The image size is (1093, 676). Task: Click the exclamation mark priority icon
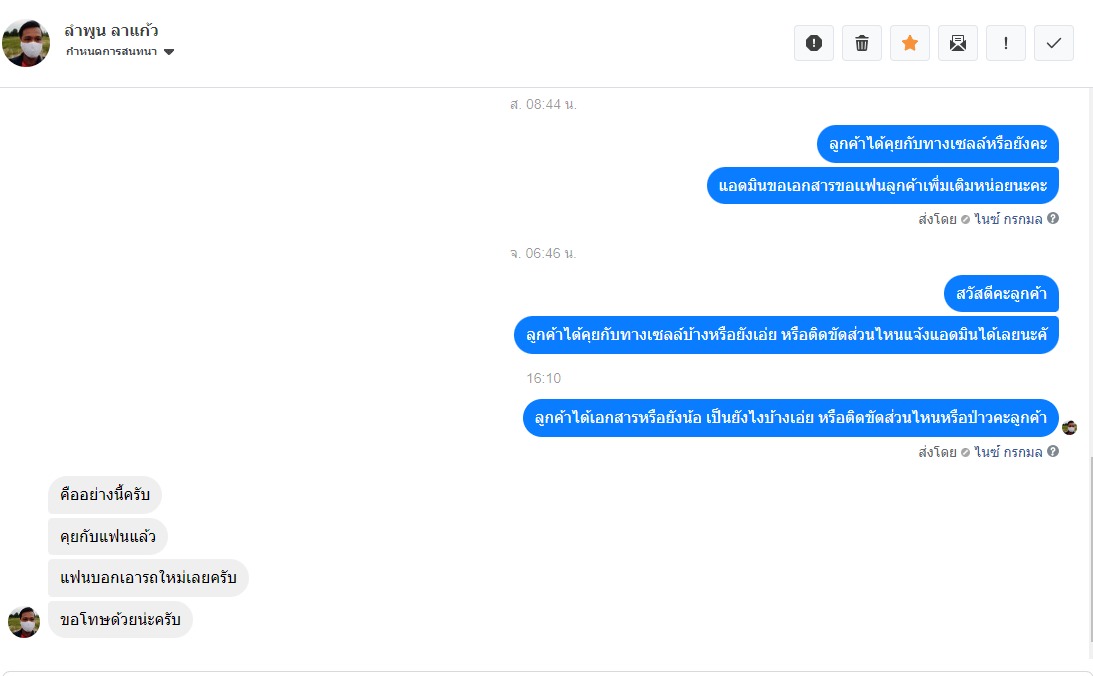tap(1005, 43)
